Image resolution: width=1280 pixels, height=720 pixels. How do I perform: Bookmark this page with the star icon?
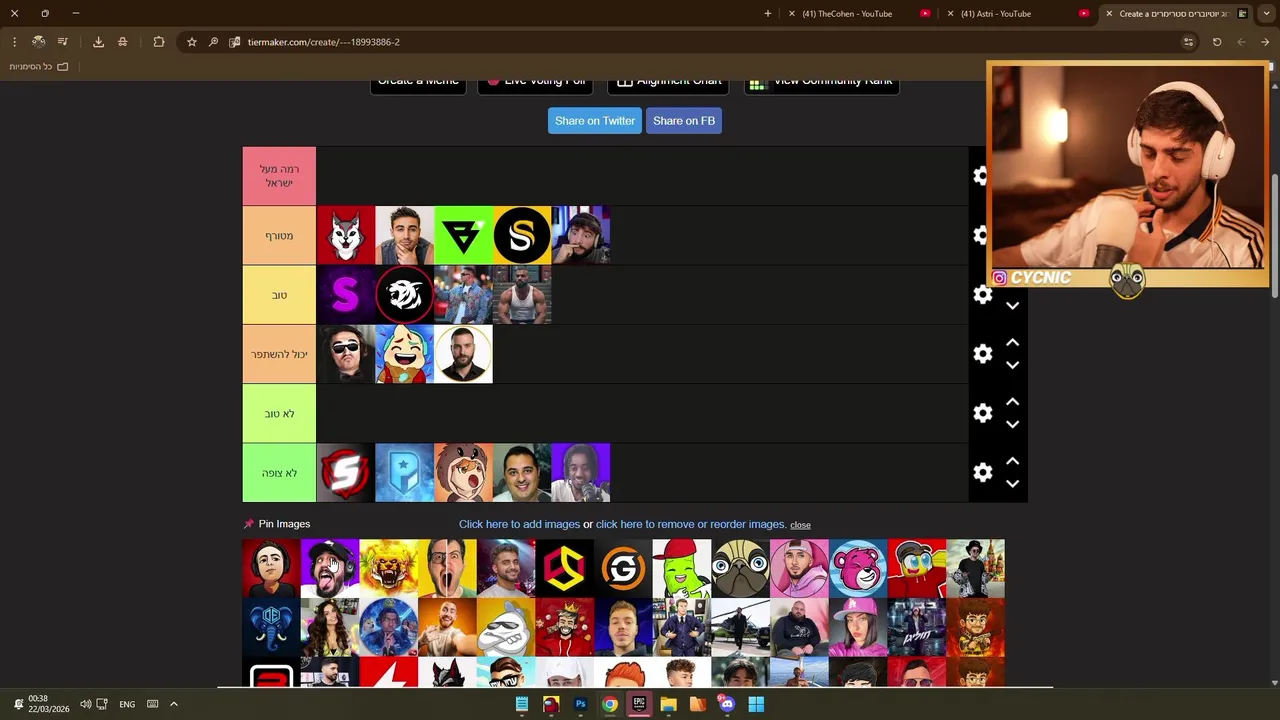pyautogui.click(x=192, y=42)
